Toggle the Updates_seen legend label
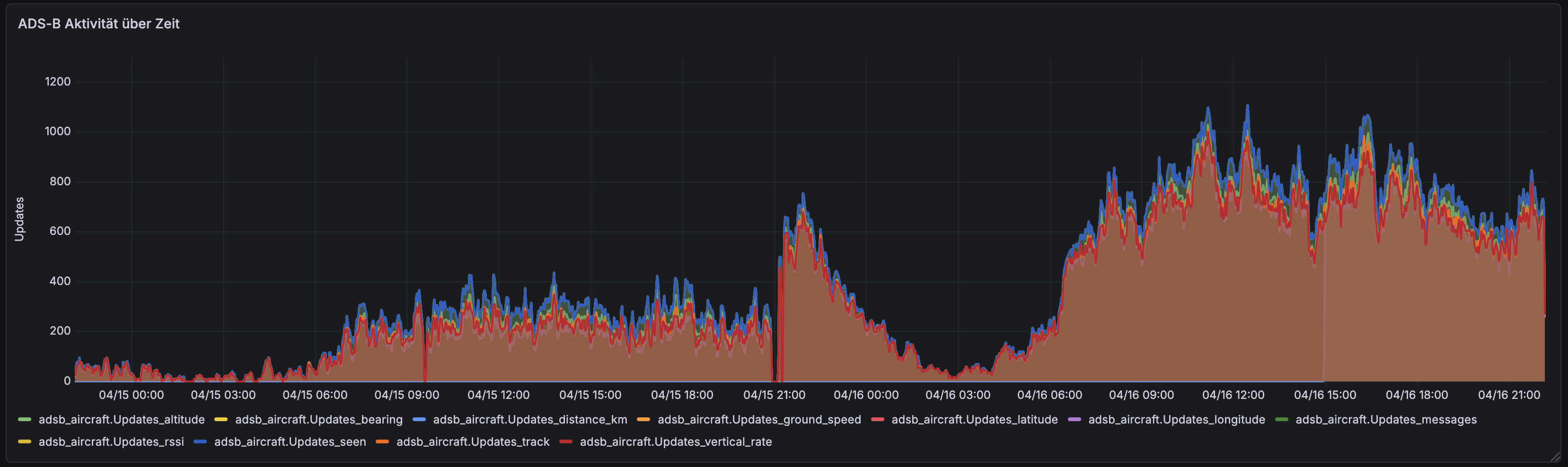The width and height of the screenshot is (1568, 467). point(290,442)
